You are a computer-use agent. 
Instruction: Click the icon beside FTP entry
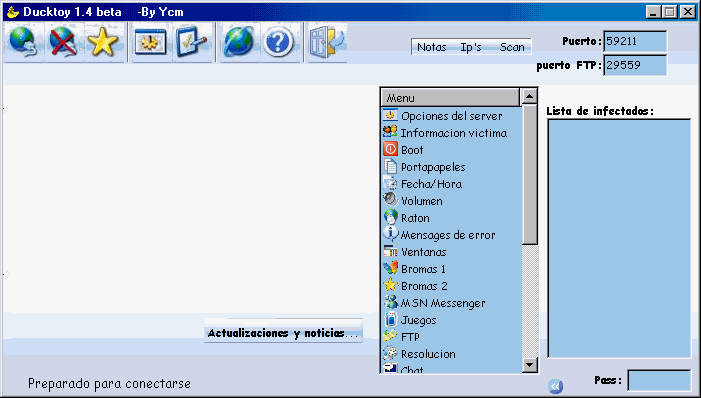[x=390, y=336]
